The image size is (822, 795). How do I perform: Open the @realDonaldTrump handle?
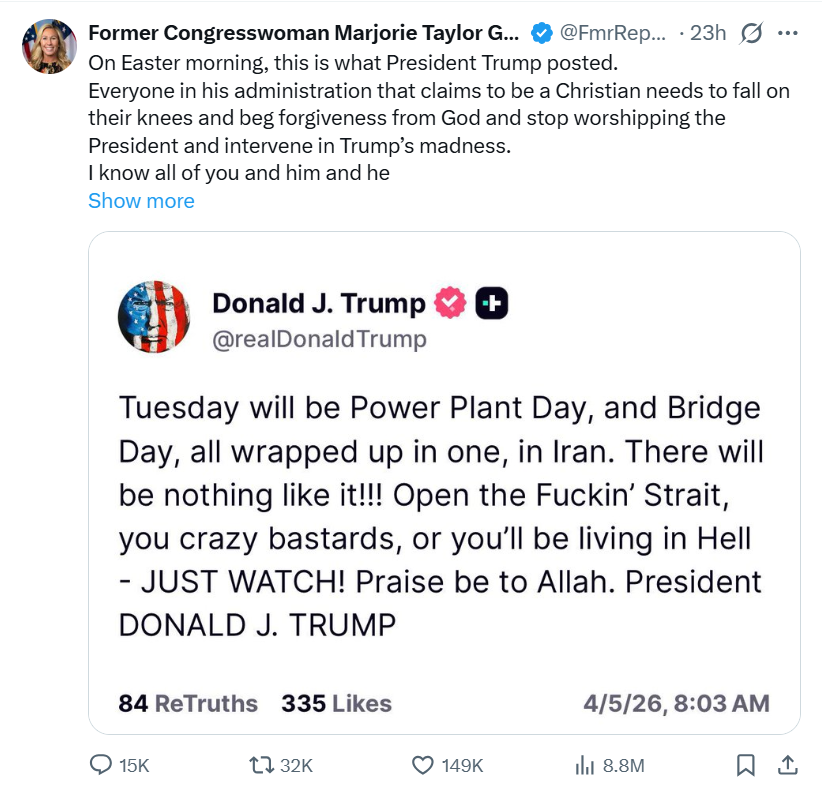319,339
